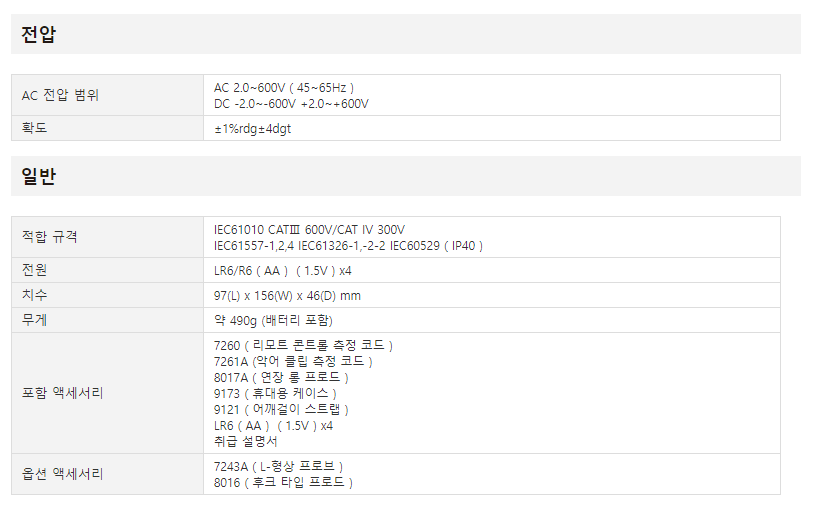Click the 일반 section heading
Viewport: 816px width, 508px height.
[39, 177]
